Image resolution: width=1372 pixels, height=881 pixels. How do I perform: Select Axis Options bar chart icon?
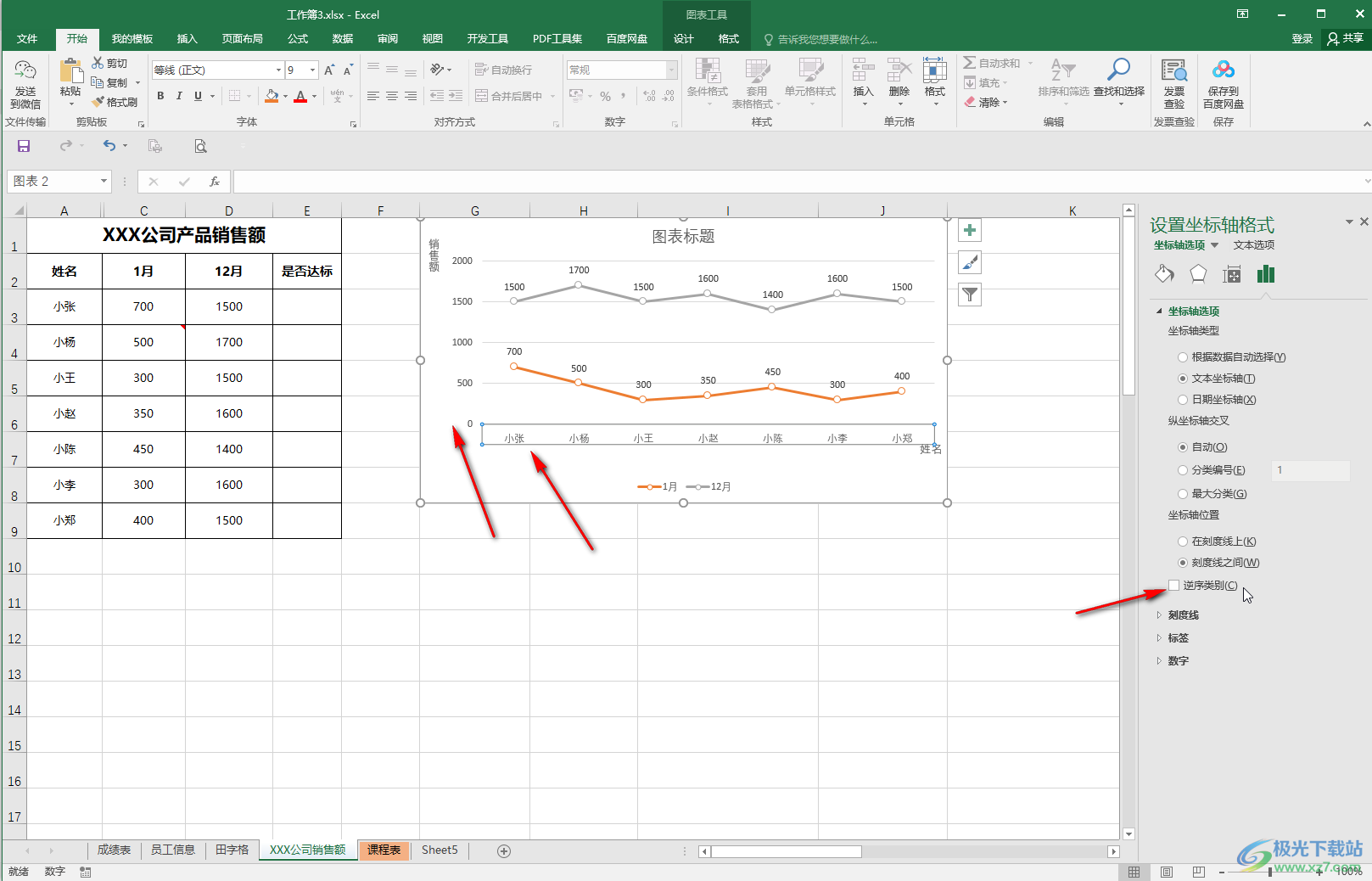[x=1265, y=273]
